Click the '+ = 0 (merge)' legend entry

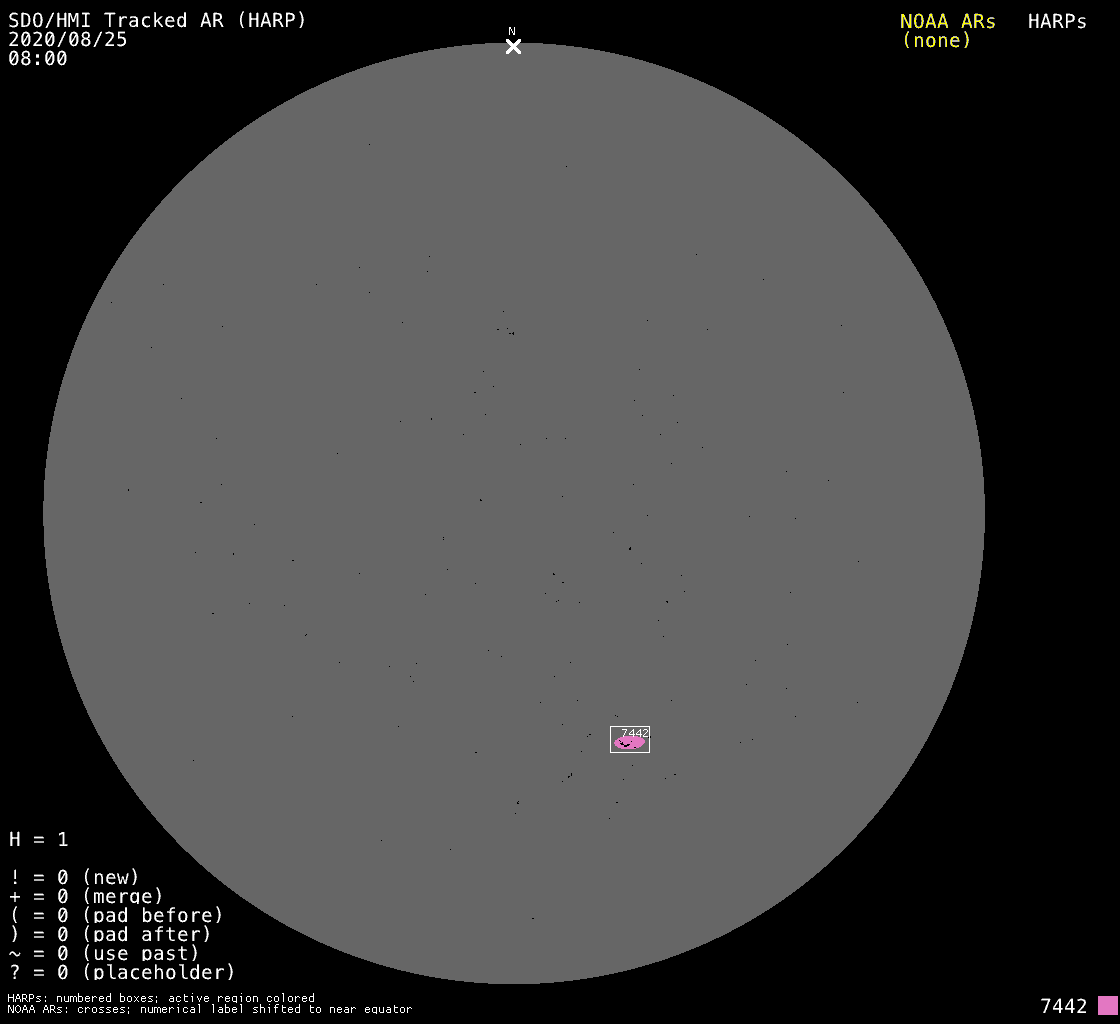86,896
